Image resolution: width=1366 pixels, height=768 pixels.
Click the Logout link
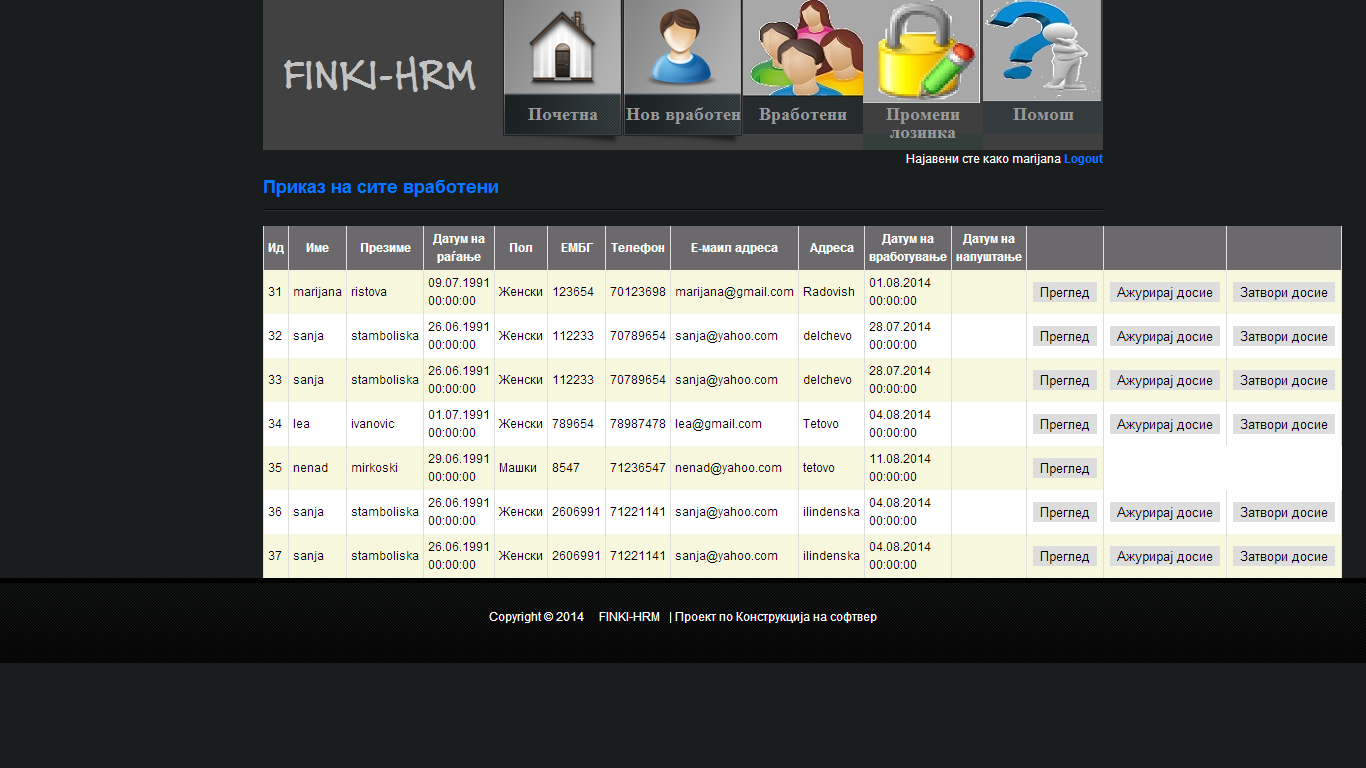coord(1083,159)
